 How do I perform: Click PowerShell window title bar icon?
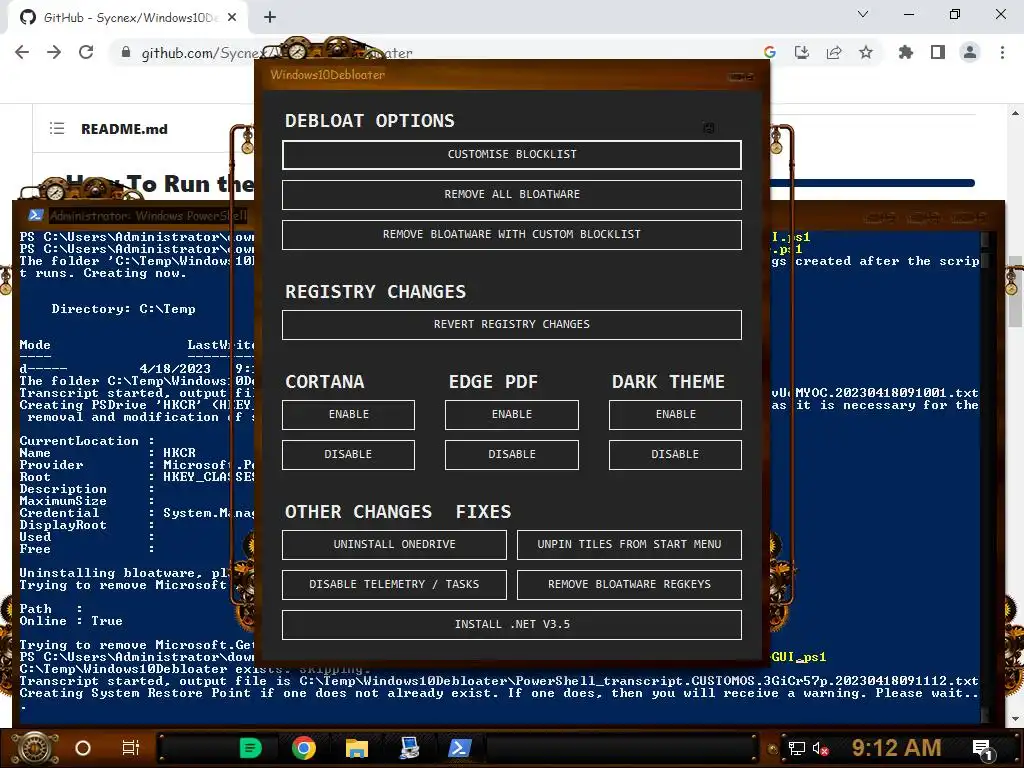tap(36, 215)
